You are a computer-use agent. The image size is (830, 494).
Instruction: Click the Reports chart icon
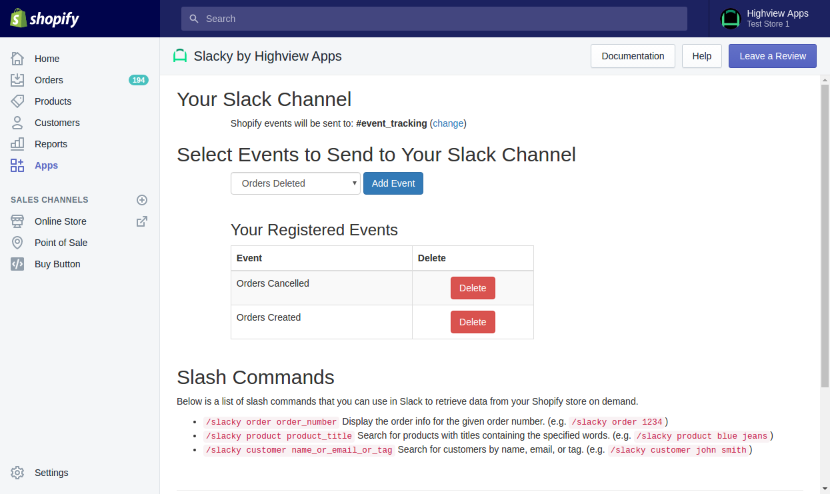click(x=17, y=143)
